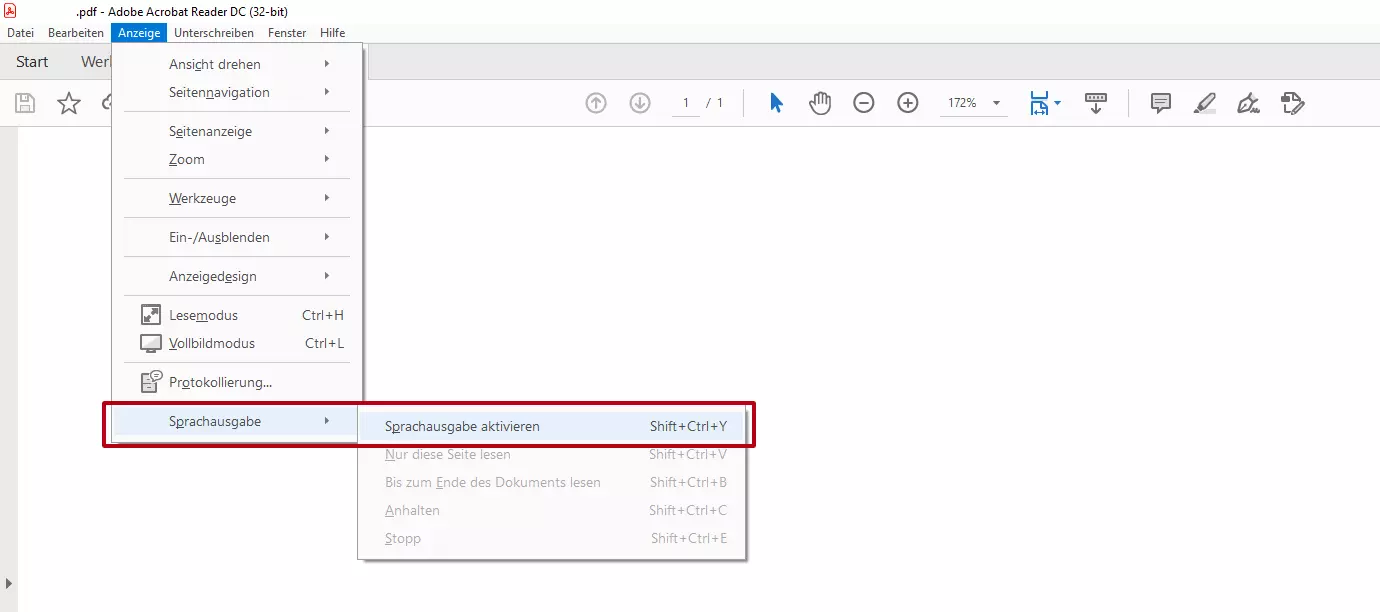Add bookmark with the star icon
This screenshot has height=612, width=1380.
coord(69,103)
